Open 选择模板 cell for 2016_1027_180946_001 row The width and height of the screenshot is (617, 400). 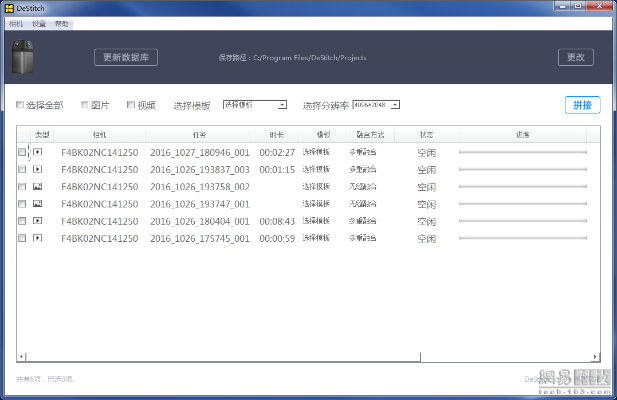pos(316,153)
